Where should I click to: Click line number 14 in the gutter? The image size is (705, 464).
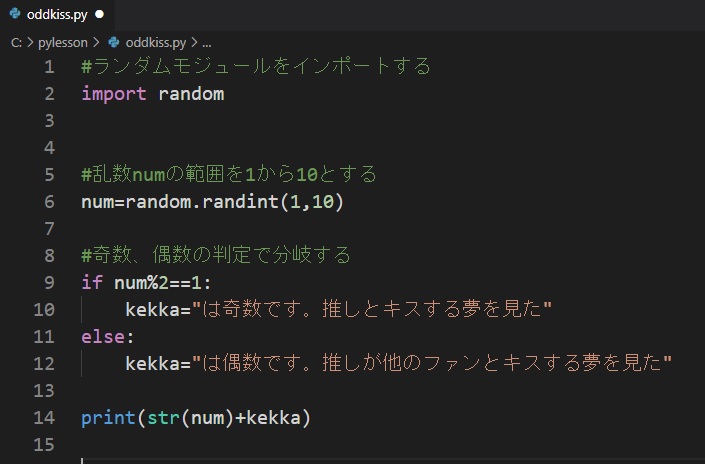coord(44,418)
